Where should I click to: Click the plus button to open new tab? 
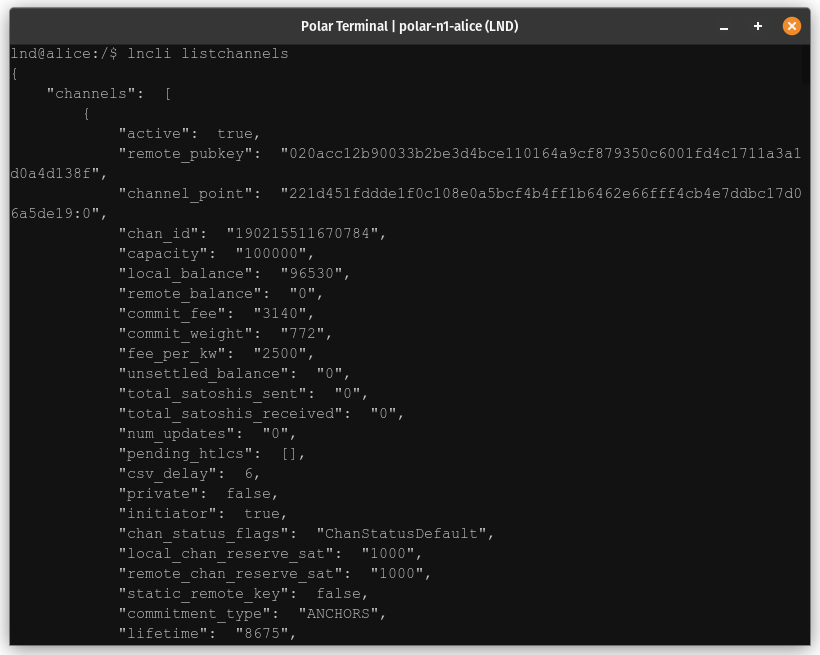(x=757, y=26)
